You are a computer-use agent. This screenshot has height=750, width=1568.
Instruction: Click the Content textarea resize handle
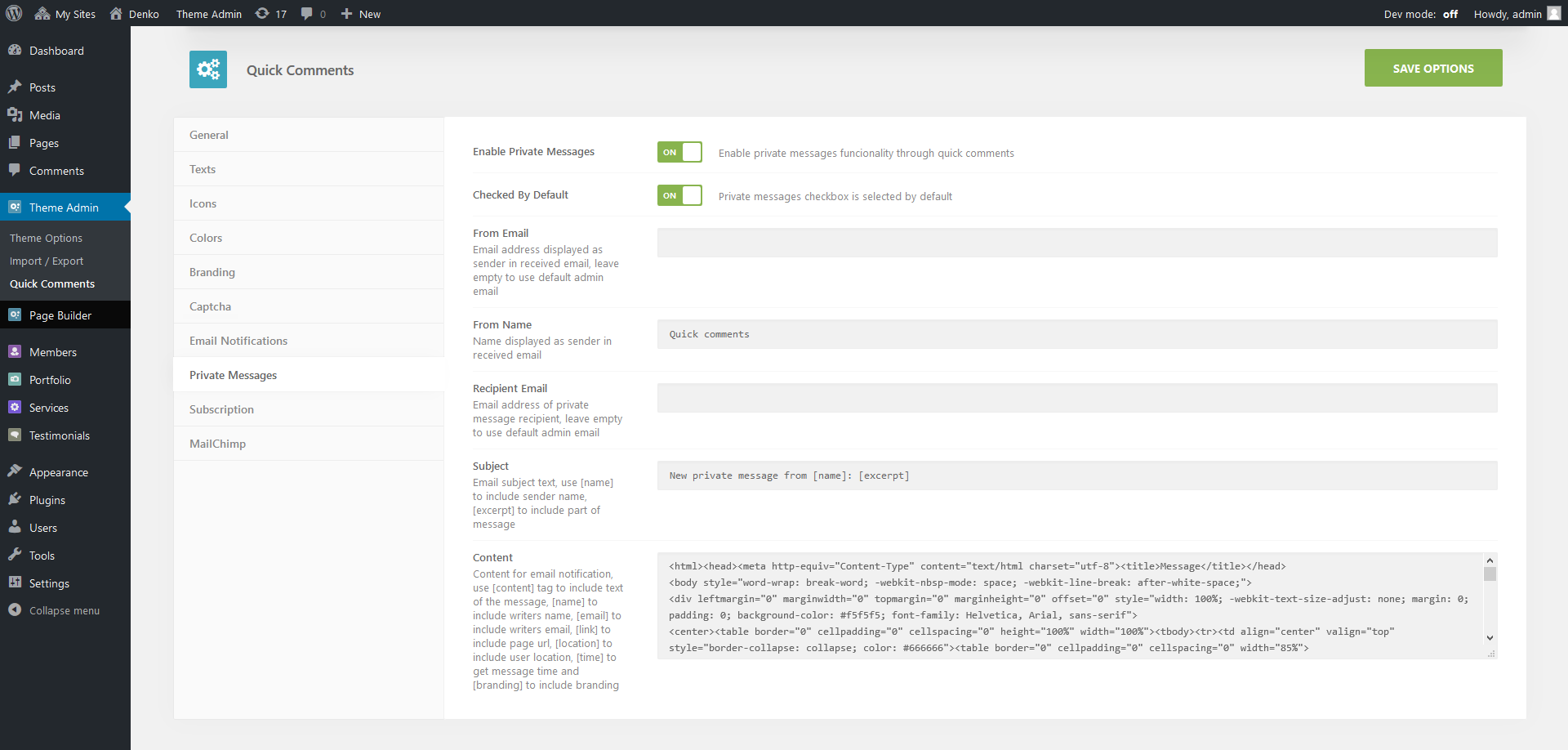[1491, 654]
